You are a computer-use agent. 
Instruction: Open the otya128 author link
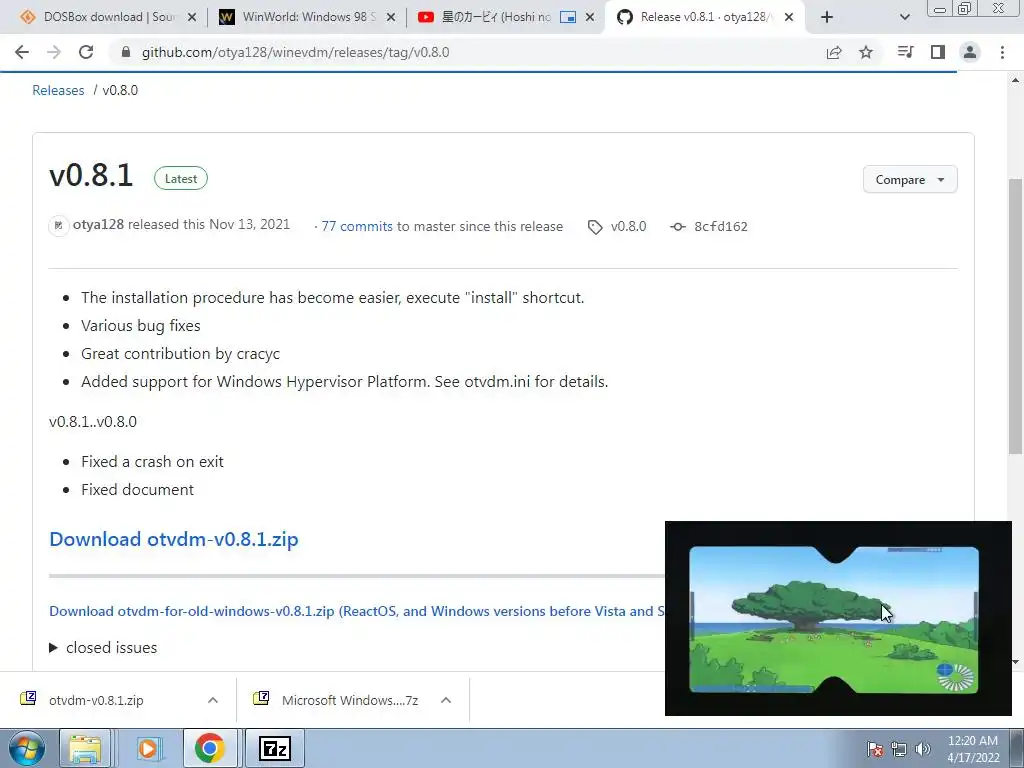tap(98, 224)
